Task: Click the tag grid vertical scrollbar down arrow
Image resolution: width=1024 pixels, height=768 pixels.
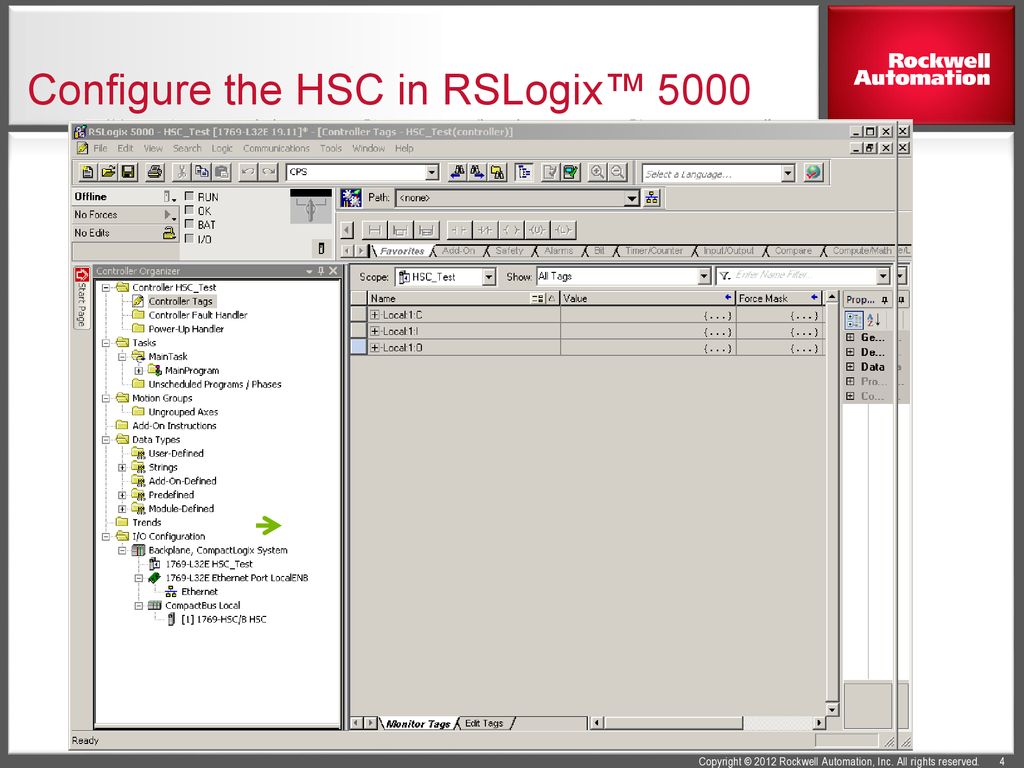Action: click(x=832, y=709)
